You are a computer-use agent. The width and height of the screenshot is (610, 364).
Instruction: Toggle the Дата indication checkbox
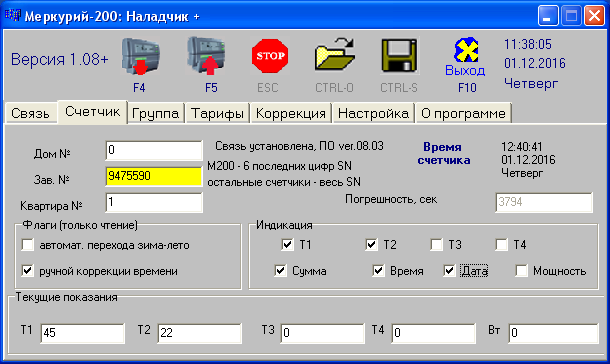pyautogui.click(x=449, y=271)
